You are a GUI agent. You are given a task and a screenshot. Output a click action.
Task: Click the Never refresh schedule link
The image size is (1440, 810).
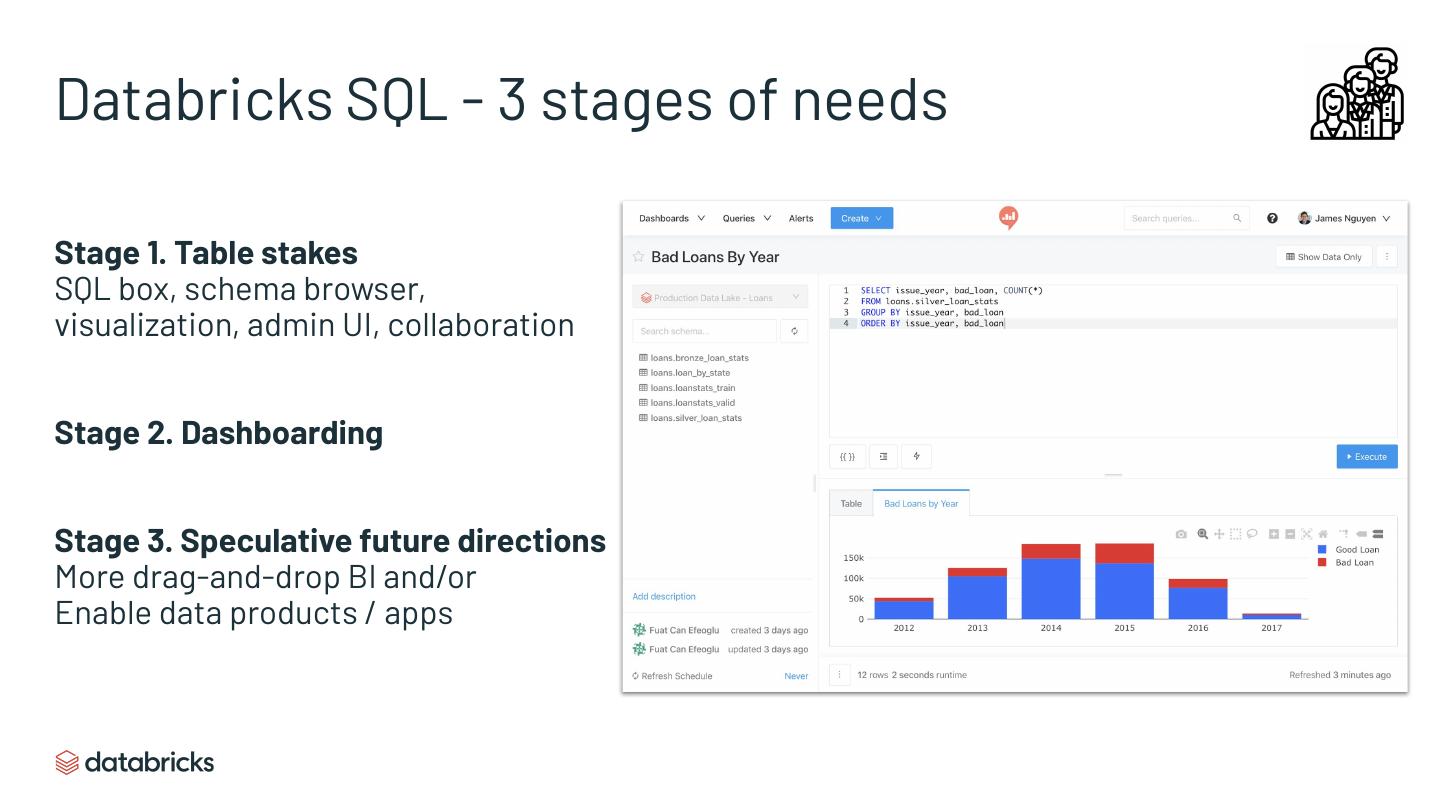click(796, 676)
